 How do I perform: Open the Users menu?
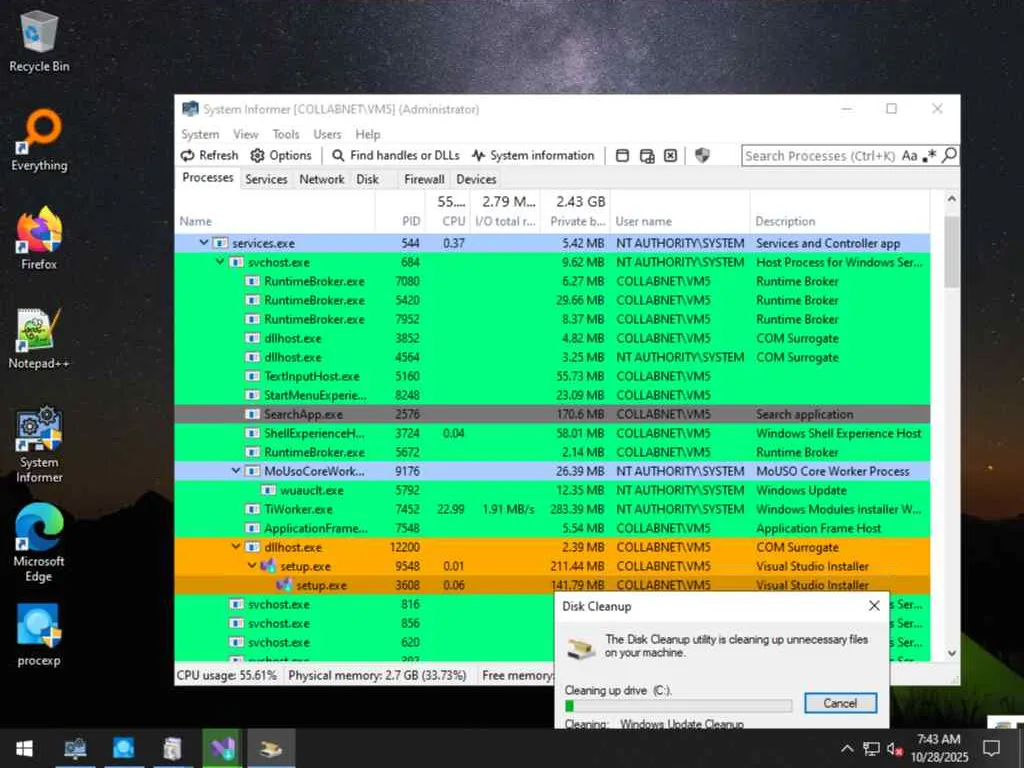click(x=327, y=134)
